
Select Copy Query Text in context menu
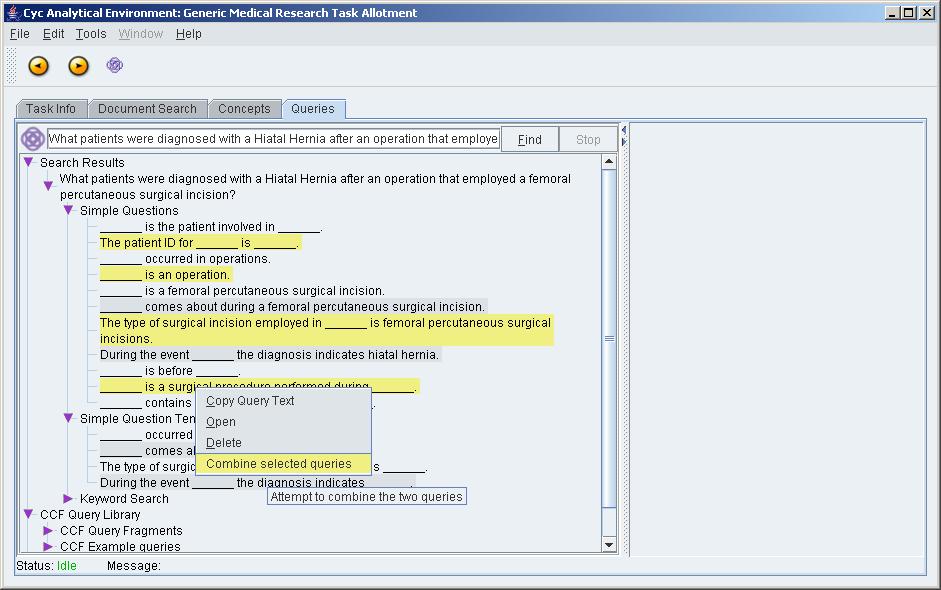(250, 401)
